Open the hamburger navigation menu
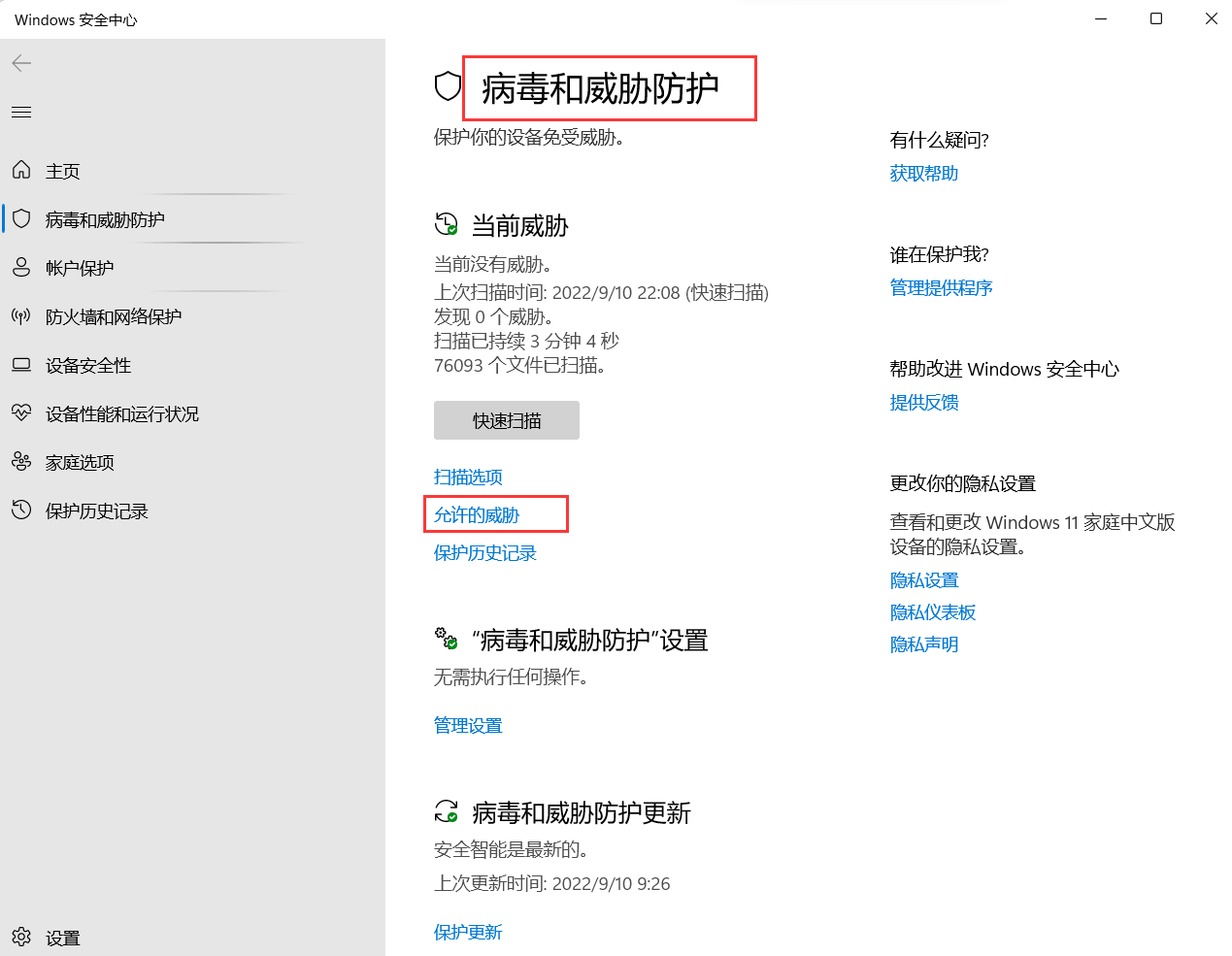1232x956 pixels. click(x=21, y=113)
